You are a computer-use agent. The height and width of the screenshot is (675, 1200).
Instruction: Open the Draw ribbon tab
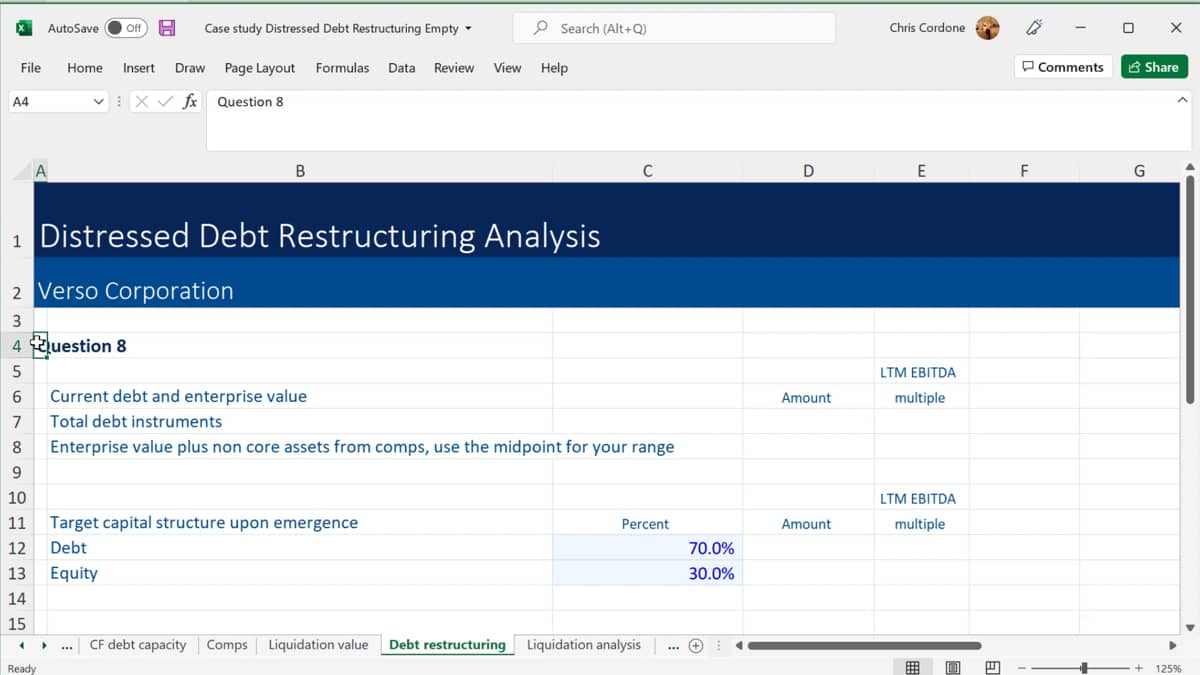pyautogui.click(x=190, y=68)
